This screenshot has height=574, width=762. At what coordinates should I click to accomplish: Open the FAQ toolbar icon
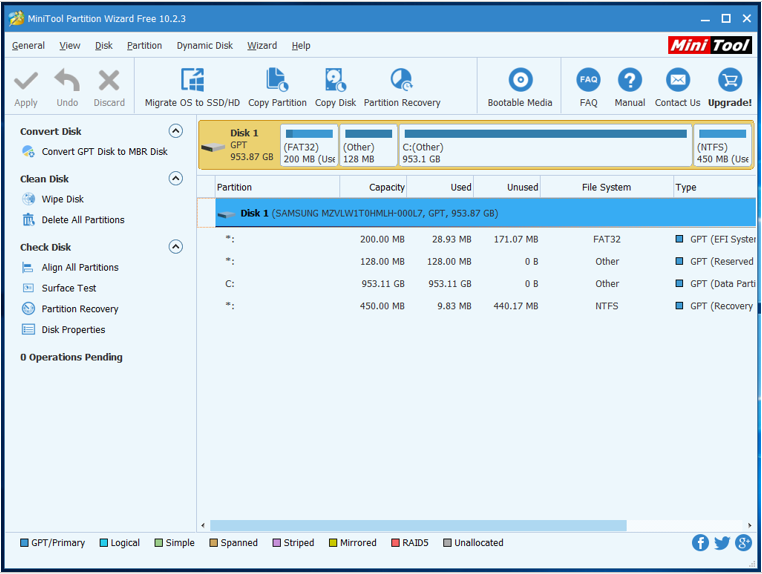[588, 80]
